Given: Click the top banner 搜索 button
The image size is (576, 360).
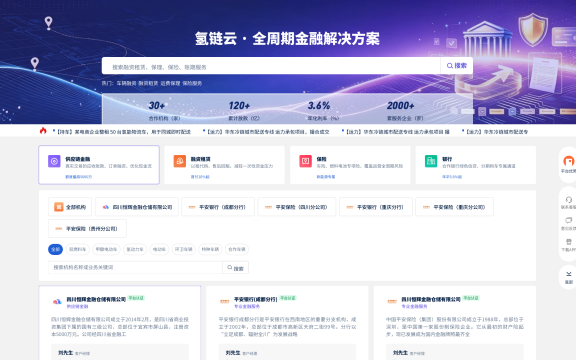Looking at the screenshot, I should coord(457,65).
